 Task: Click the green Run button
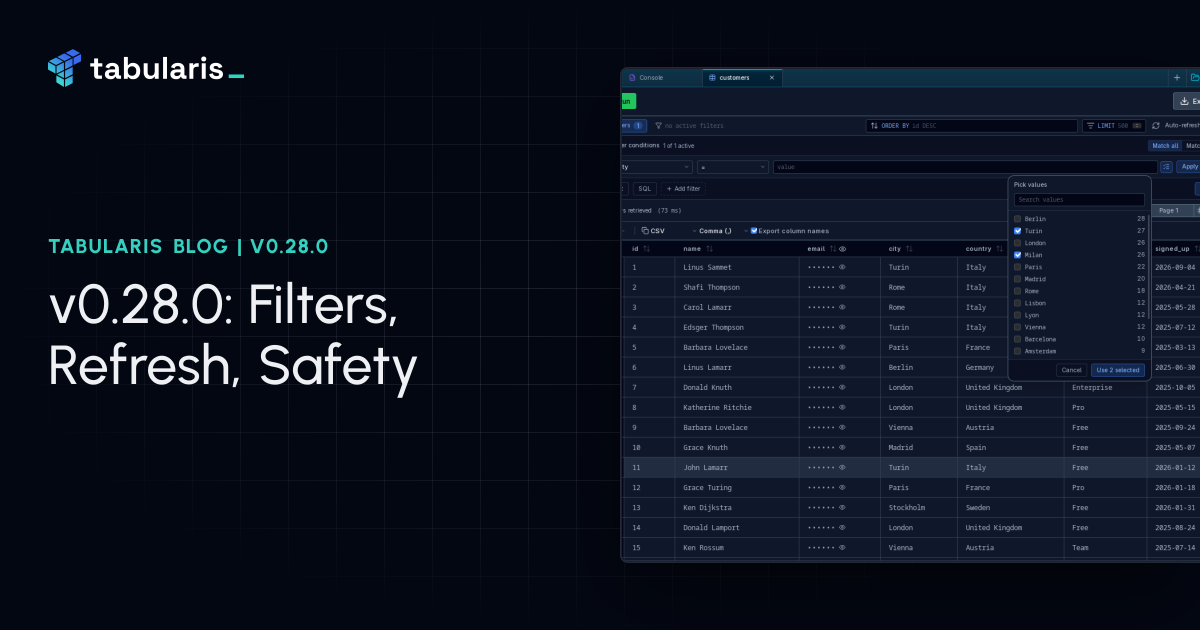628,101
